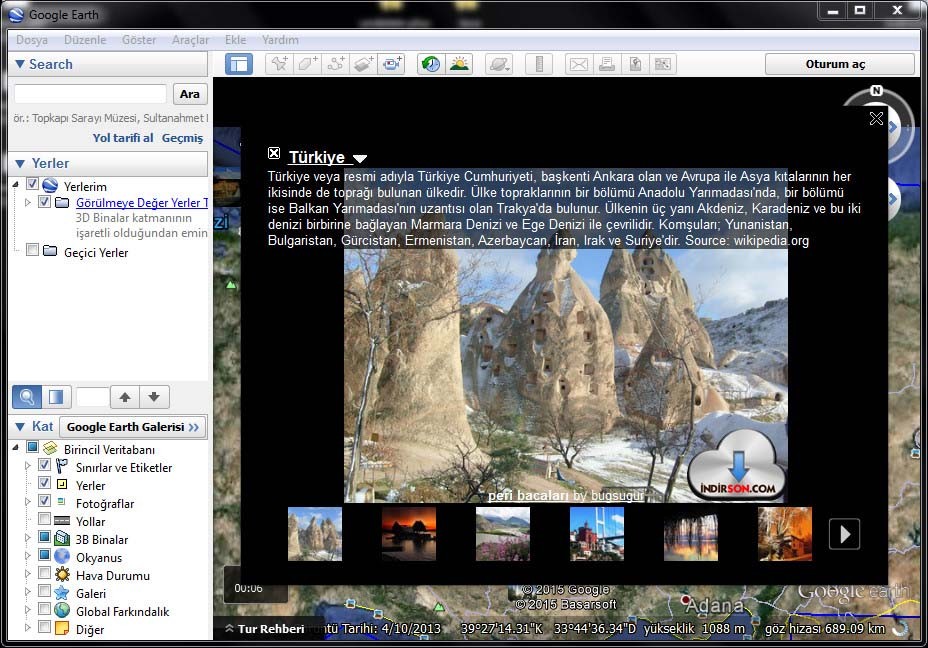Record a tour with camera icon
Screen dimensions: 928x648
point(391,64)
